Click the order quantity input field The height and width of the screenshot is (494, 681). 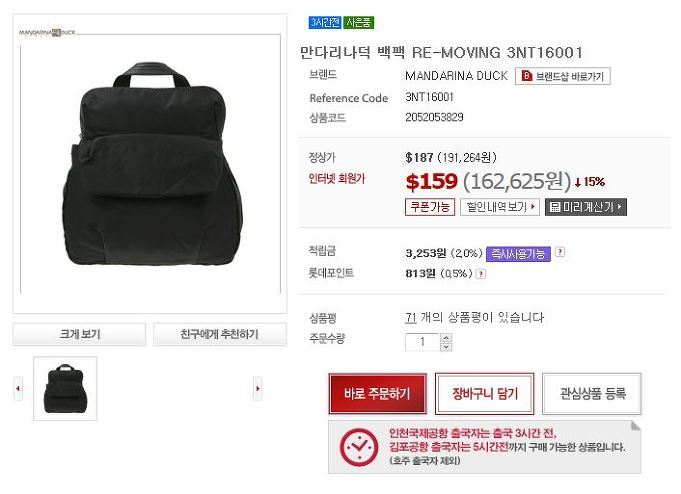(x=423, y=342)
